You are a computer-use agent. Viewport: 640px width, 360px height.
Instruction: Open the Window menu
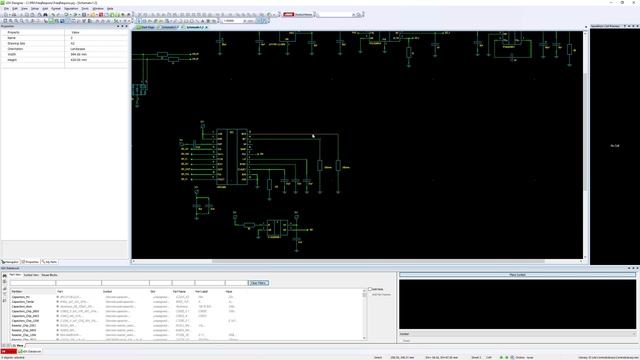98,9
